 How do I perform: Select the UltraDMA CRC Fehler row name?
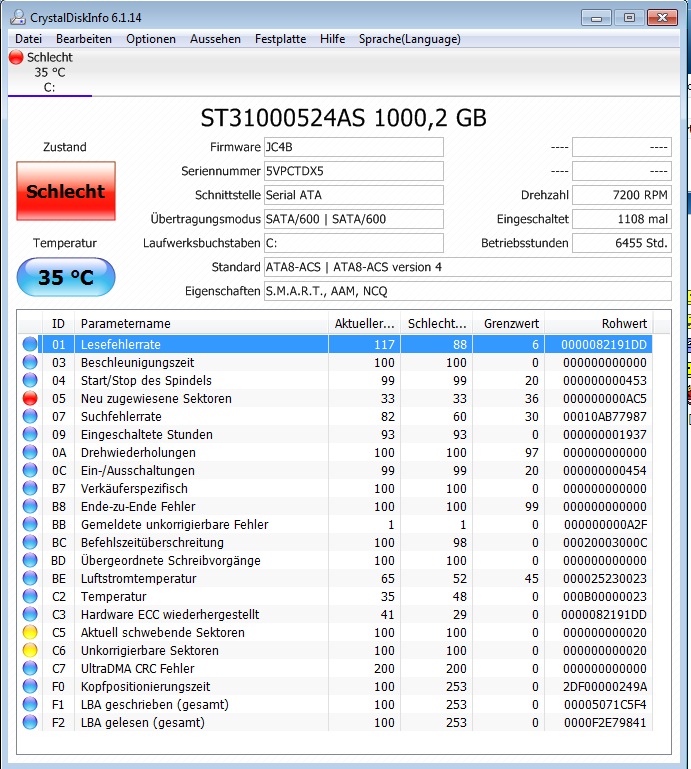pos(137,668)
